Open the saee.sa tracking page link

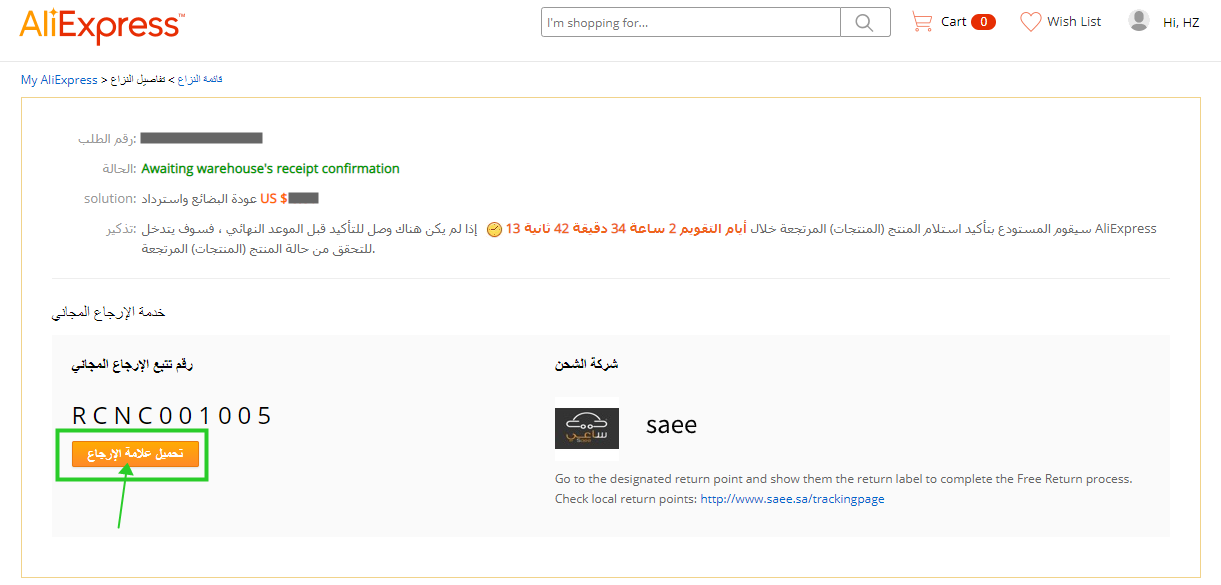click(x=792, y=499)
